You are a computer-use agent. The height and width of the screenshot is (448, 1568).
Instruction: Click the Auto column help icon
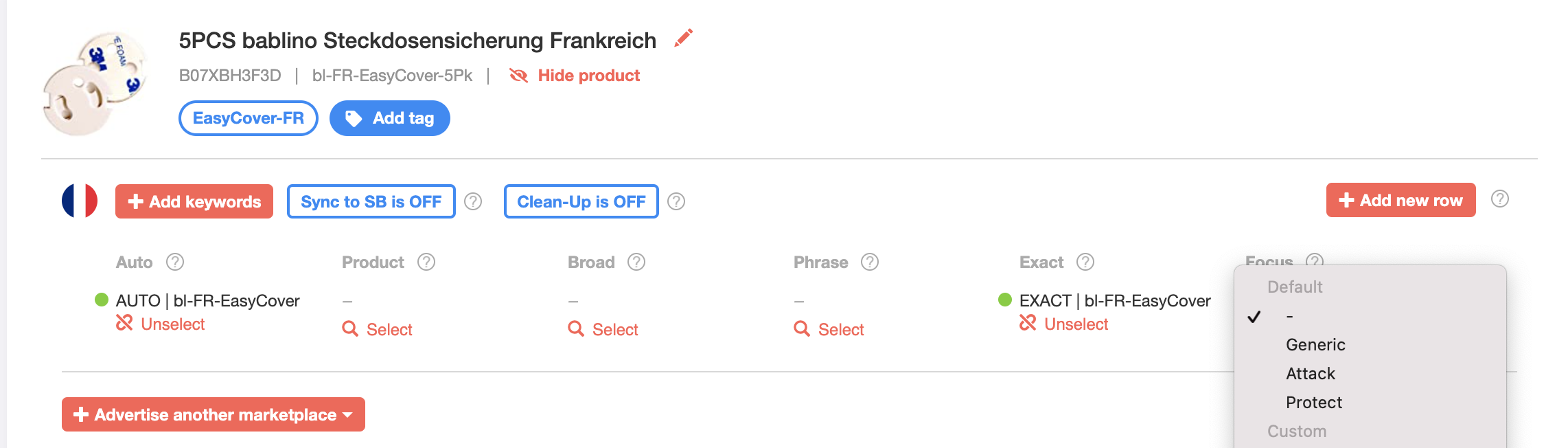coord(175,262)
